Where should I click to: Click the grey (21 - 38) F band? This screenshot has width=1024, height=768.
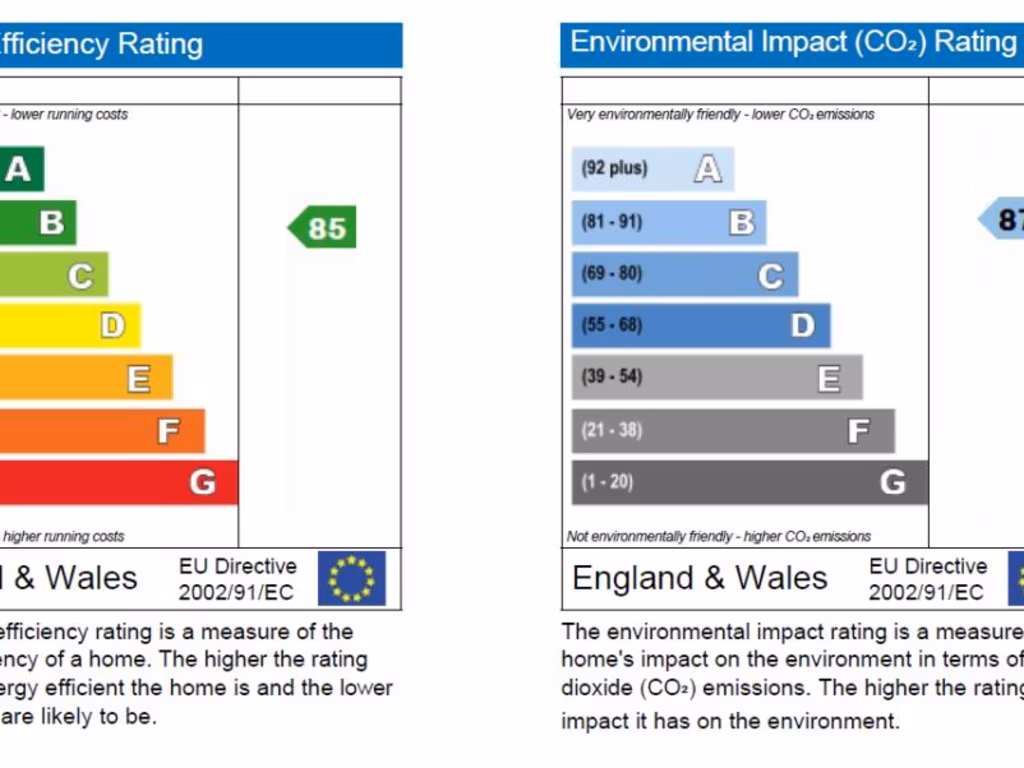click(x=732, y=431)
